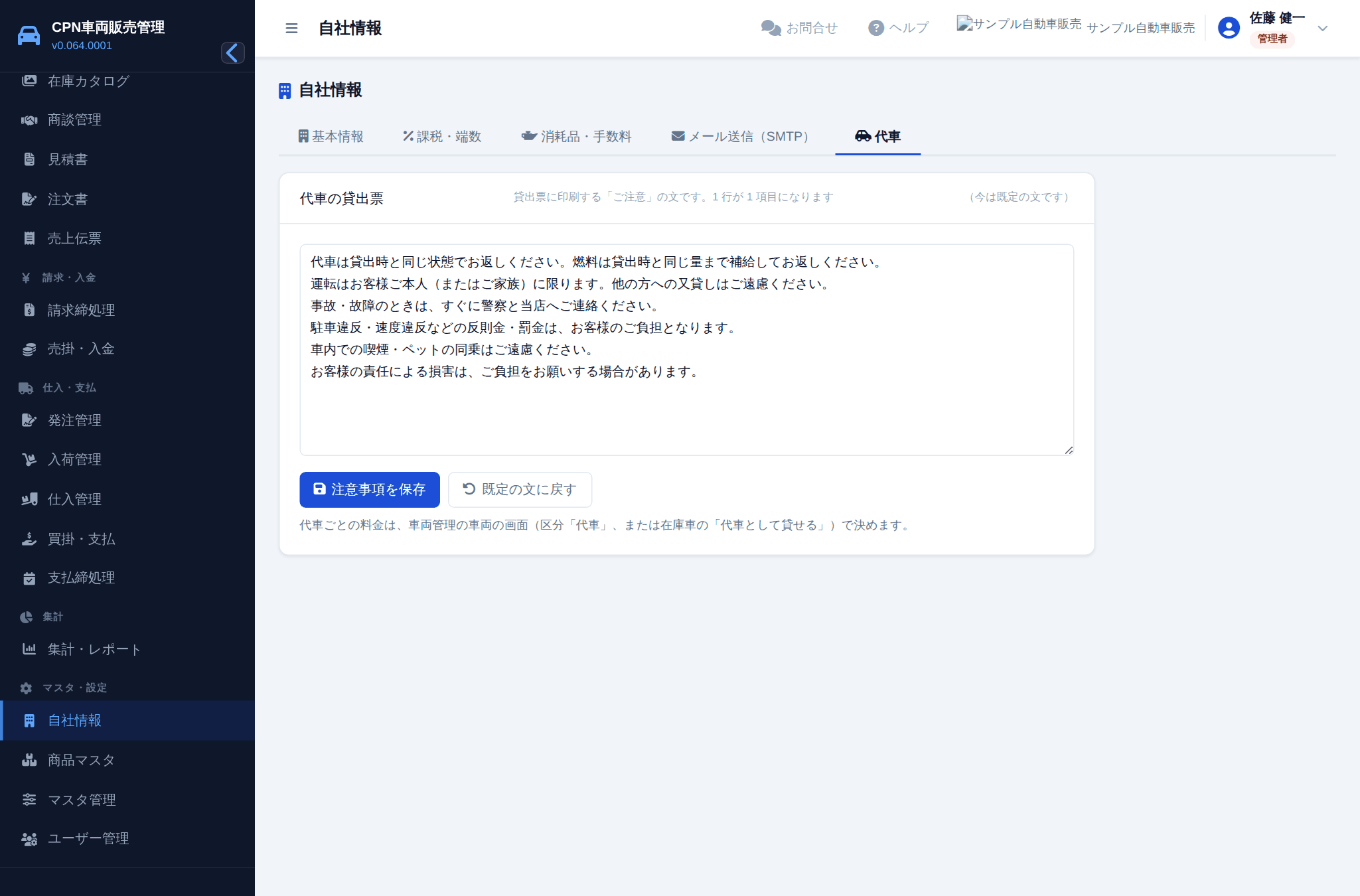Open the 消耗品・手数料 tab

pos(576,136)
